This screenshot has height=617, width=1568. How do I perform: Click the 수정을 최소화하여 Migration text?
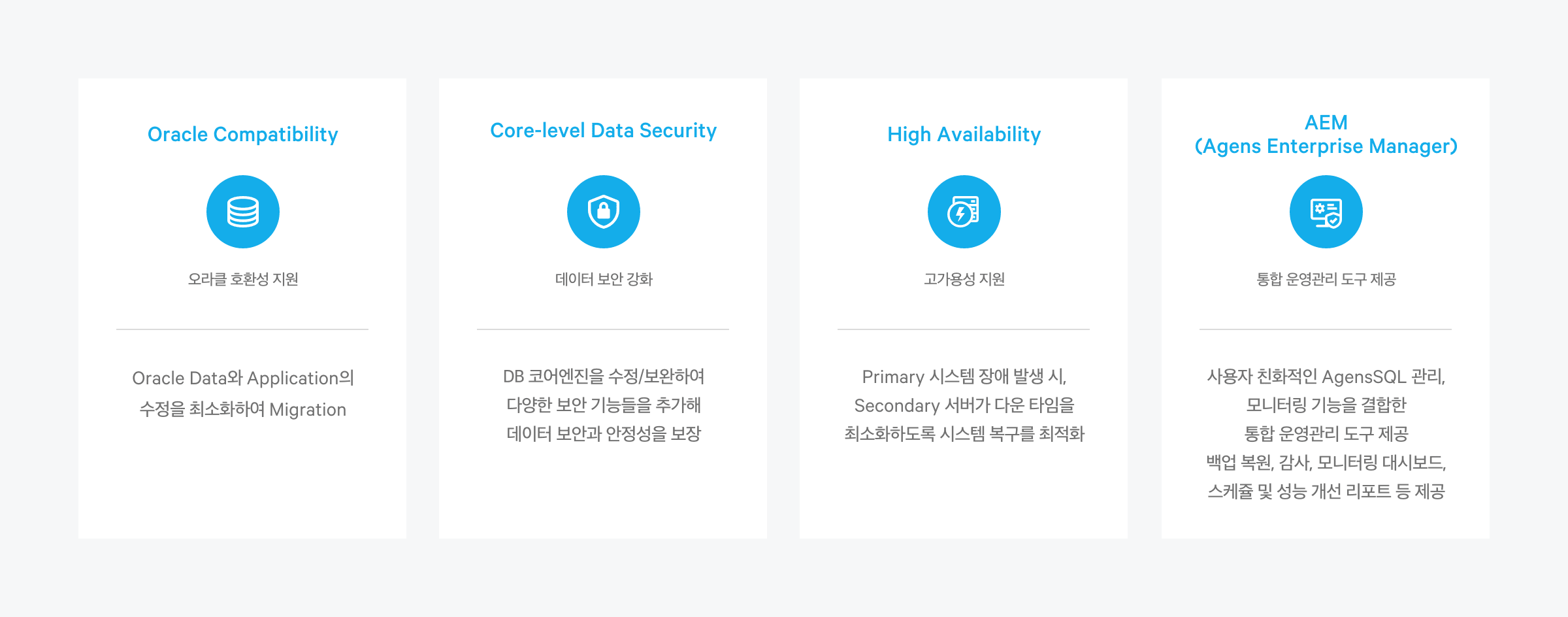(x=243, y=409)
